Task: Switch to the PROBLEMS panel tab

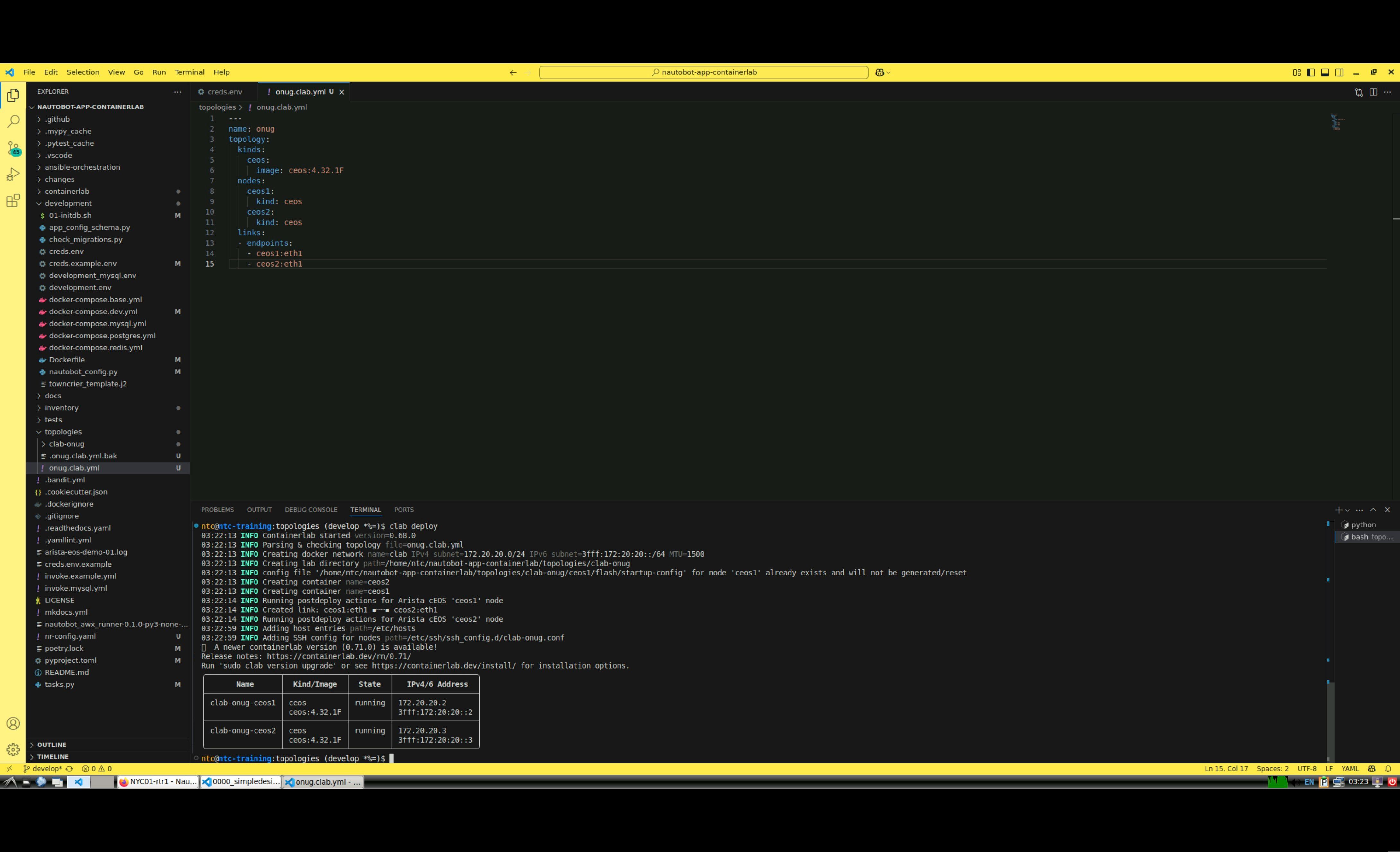Action: pos(217,509)
